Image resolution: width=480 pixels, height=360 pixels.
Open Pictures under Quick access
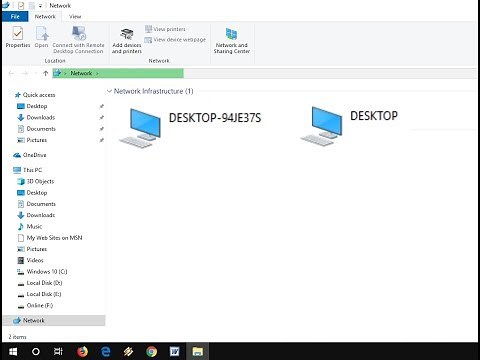pyautogui.click(x=32, y=140)
